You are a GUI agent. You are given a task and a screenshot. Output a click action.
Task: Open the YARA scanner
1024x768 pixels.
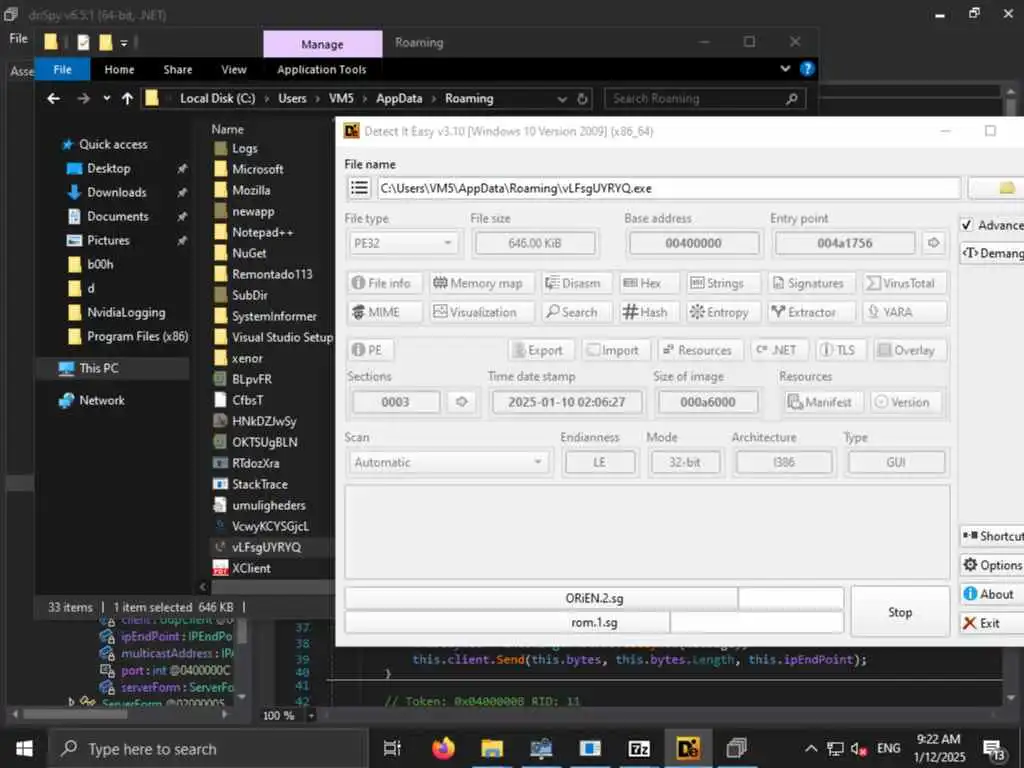[904, 312]
